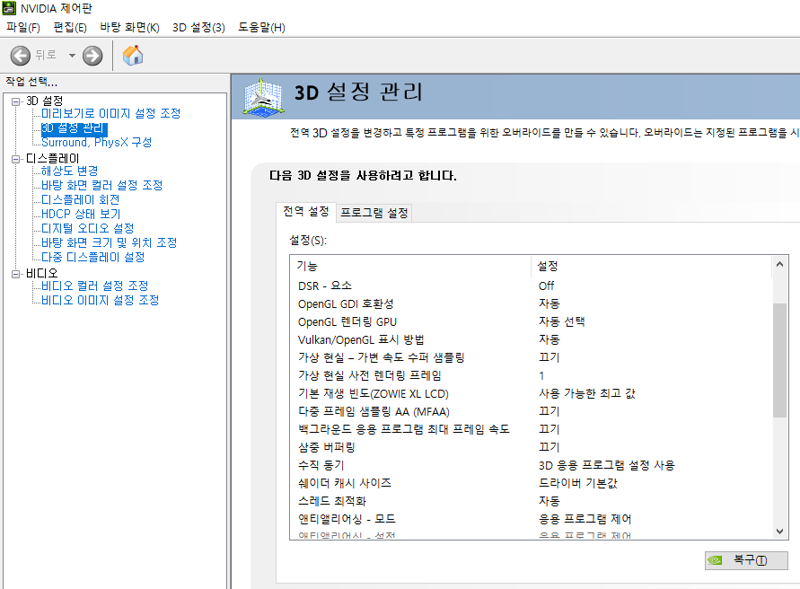
Task: Select the Vulkan/OpenGL 표시 방법 row
Action: point(531,339)
